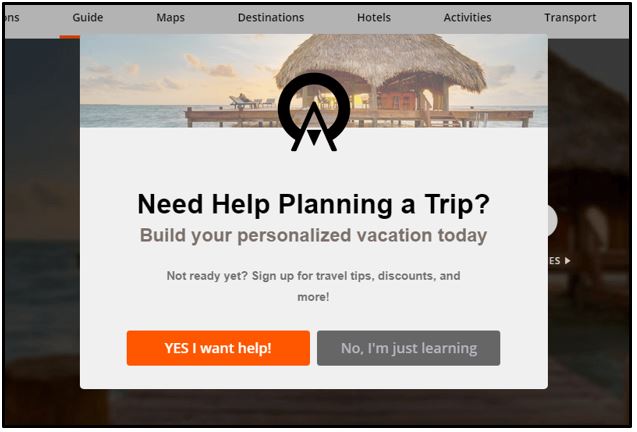The image size is (637, 432).
Task: Click the lounge chairs on the dock image
Action: pos(251,102)
